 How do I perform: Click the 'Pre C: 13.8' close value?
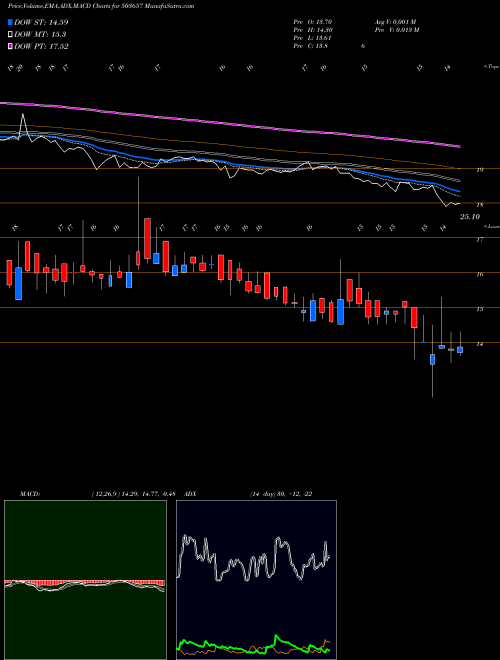coord(311,46)
